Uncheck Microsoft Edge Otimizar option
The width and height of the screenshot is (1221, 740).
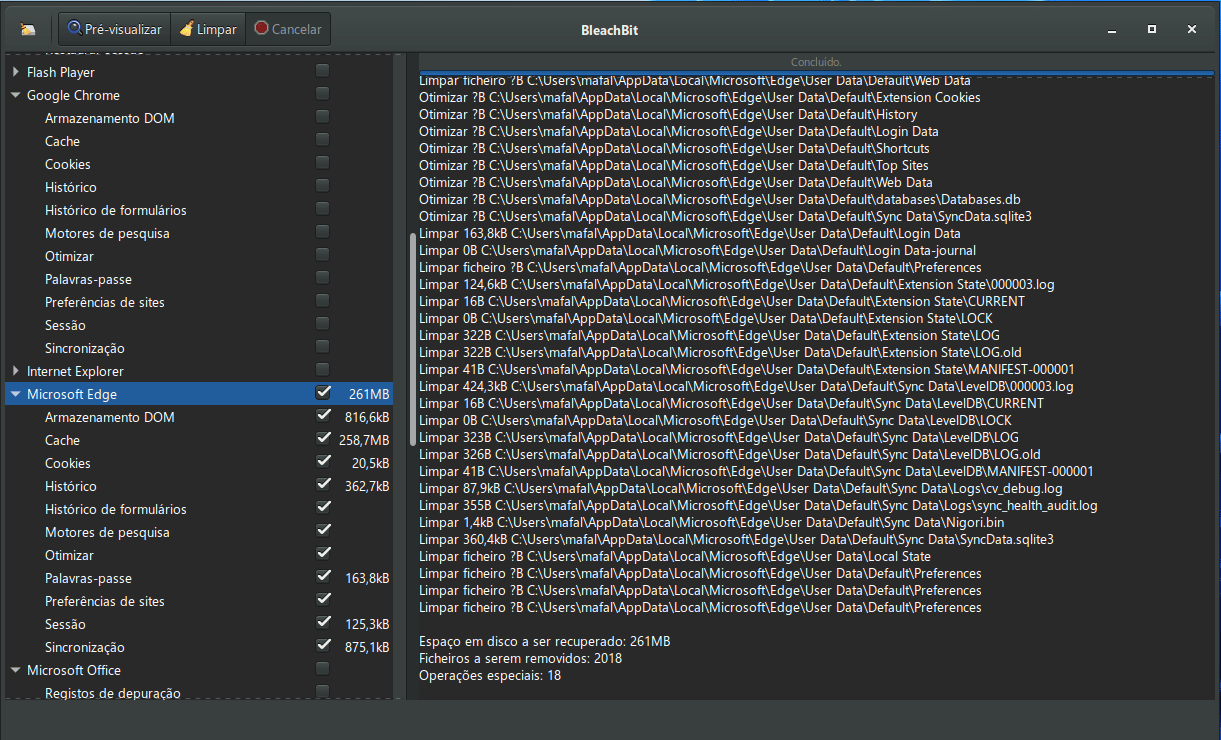[x=322, y=554]
